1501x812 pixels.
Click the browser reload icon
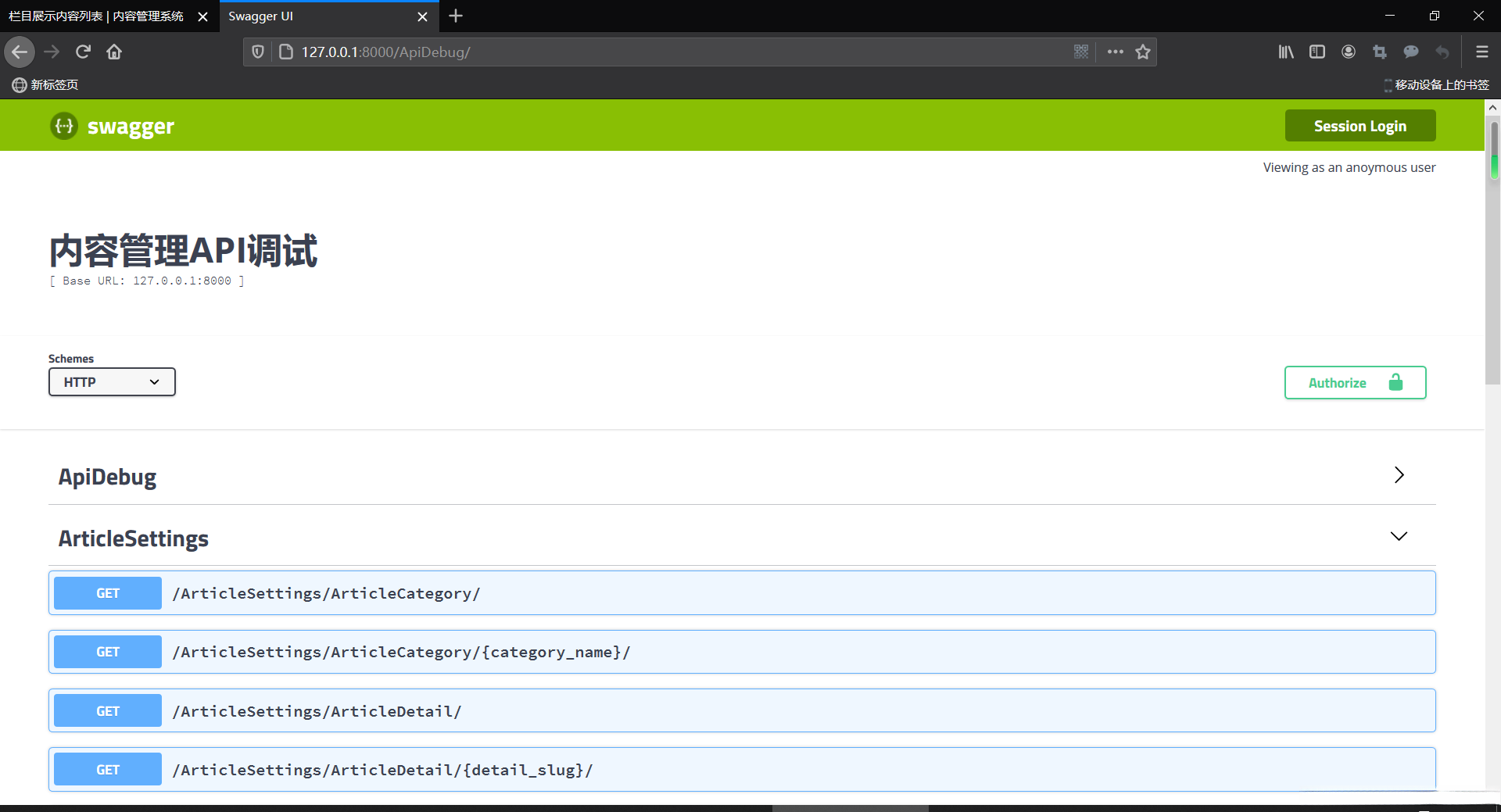(x=83, y=52)
